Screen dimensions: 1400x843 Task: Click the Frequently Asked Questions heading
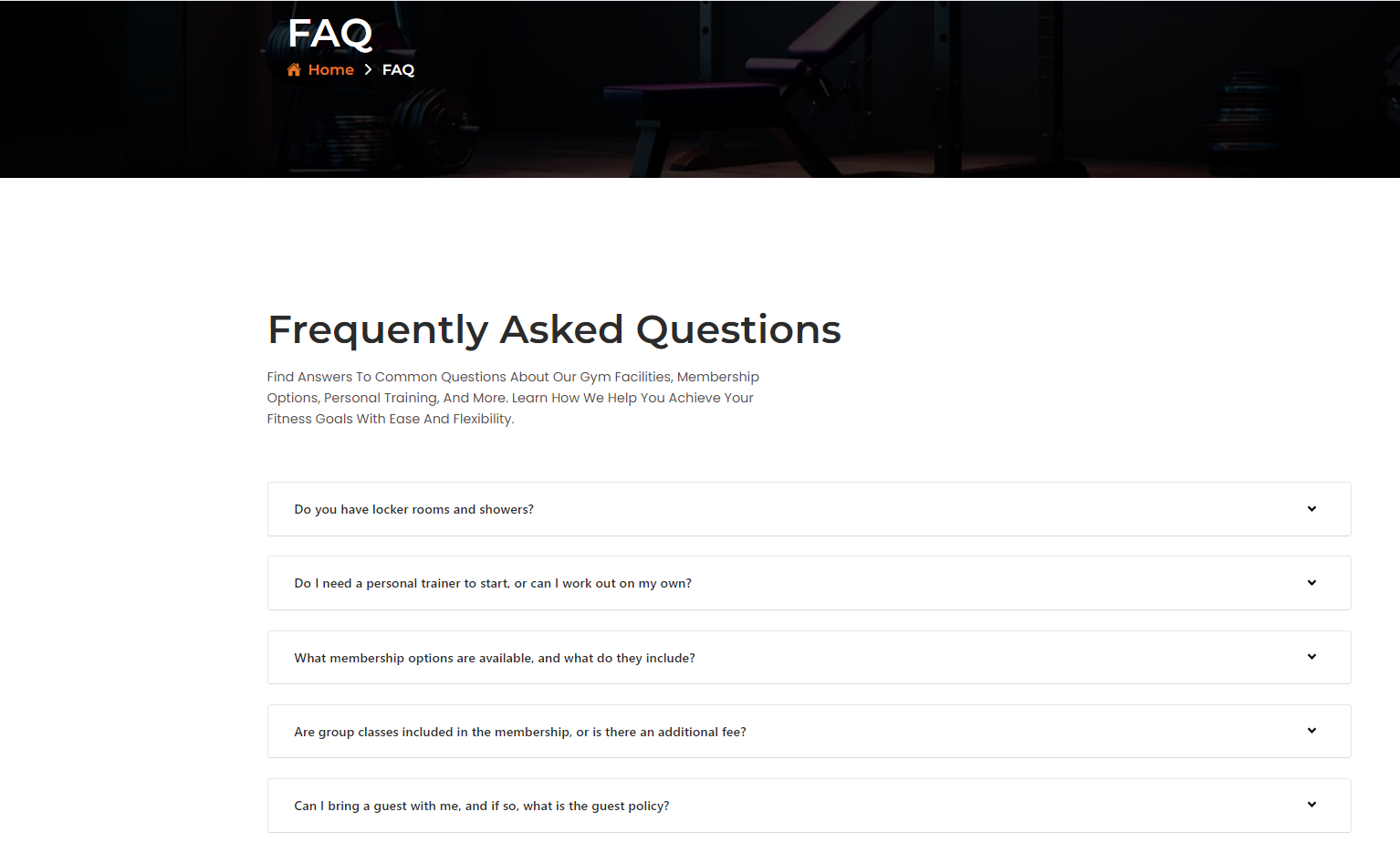point(553,329)
